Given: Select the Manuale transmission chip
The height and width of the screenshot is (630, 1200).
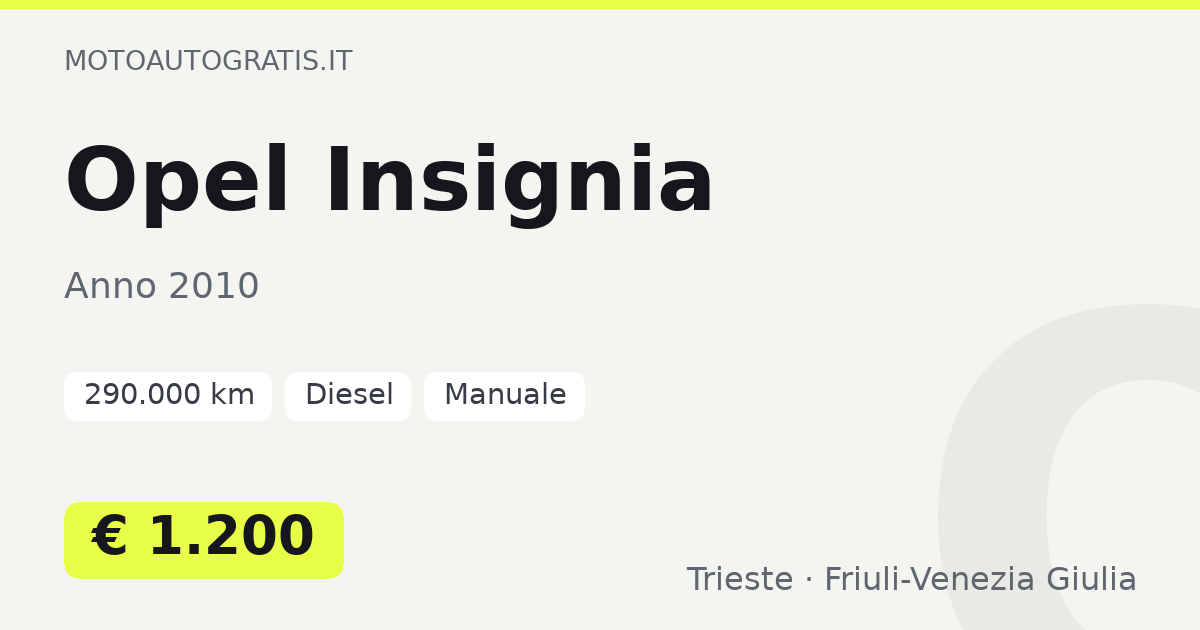Looking at the screenshot, I should click(x=504, y=396).
